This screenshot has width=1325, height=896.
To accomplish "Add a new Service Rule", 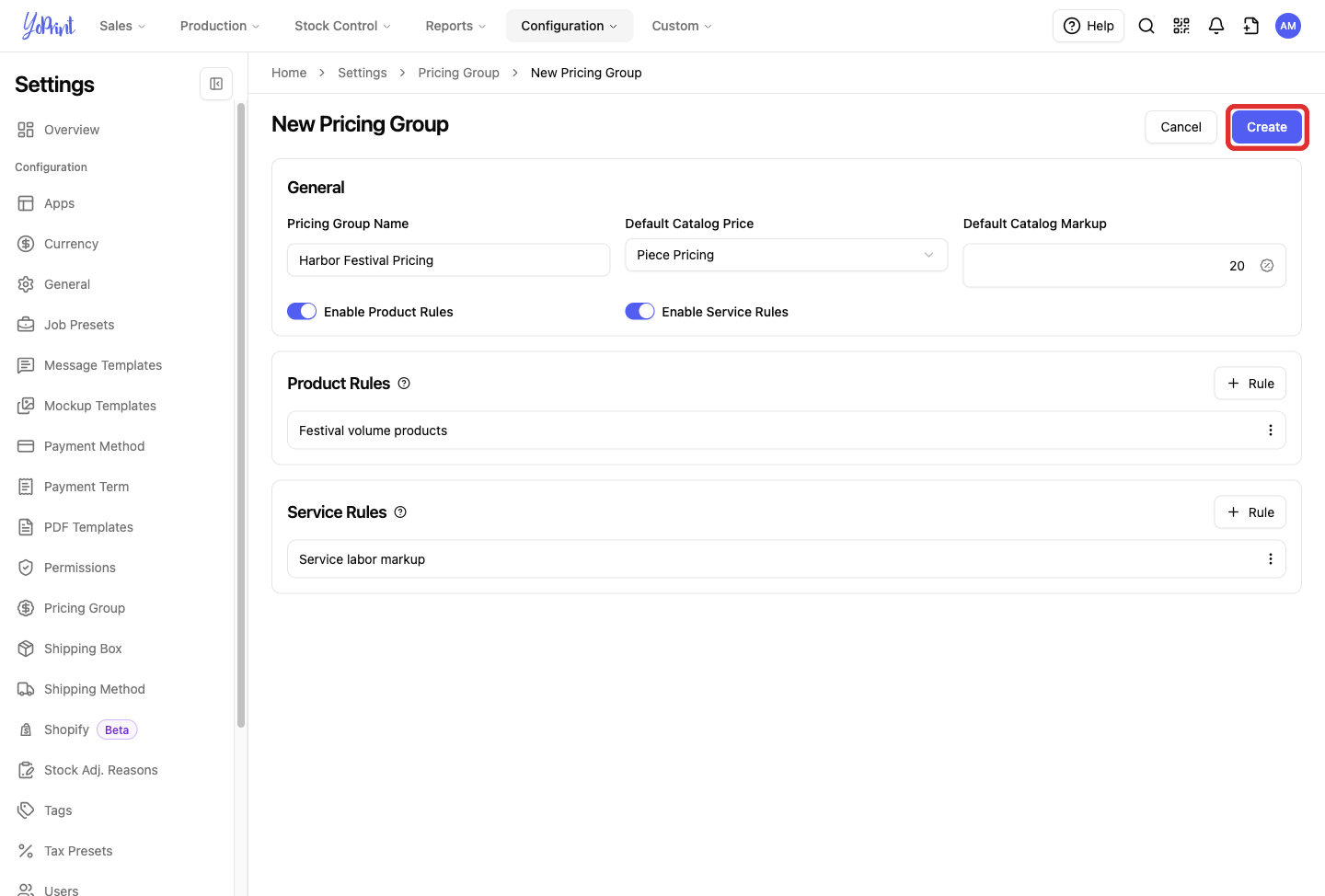I will [x=1250, y=512].
